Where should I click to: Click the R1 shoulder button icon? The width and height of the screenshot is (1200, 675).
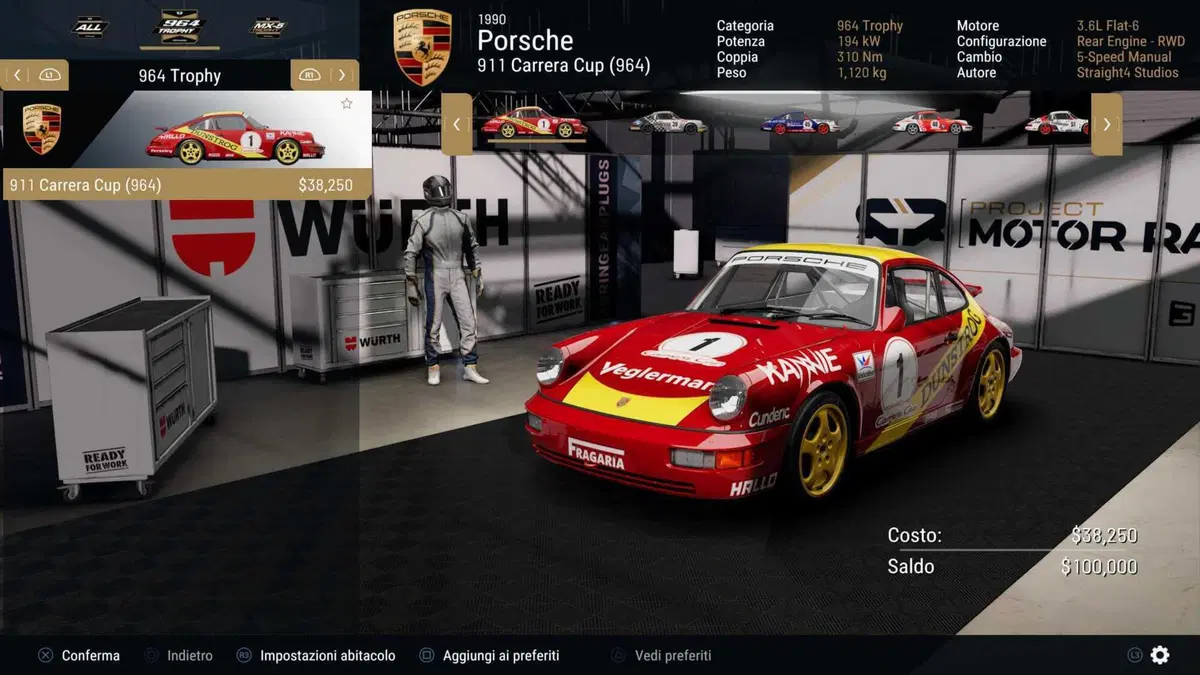pos(309,75)
